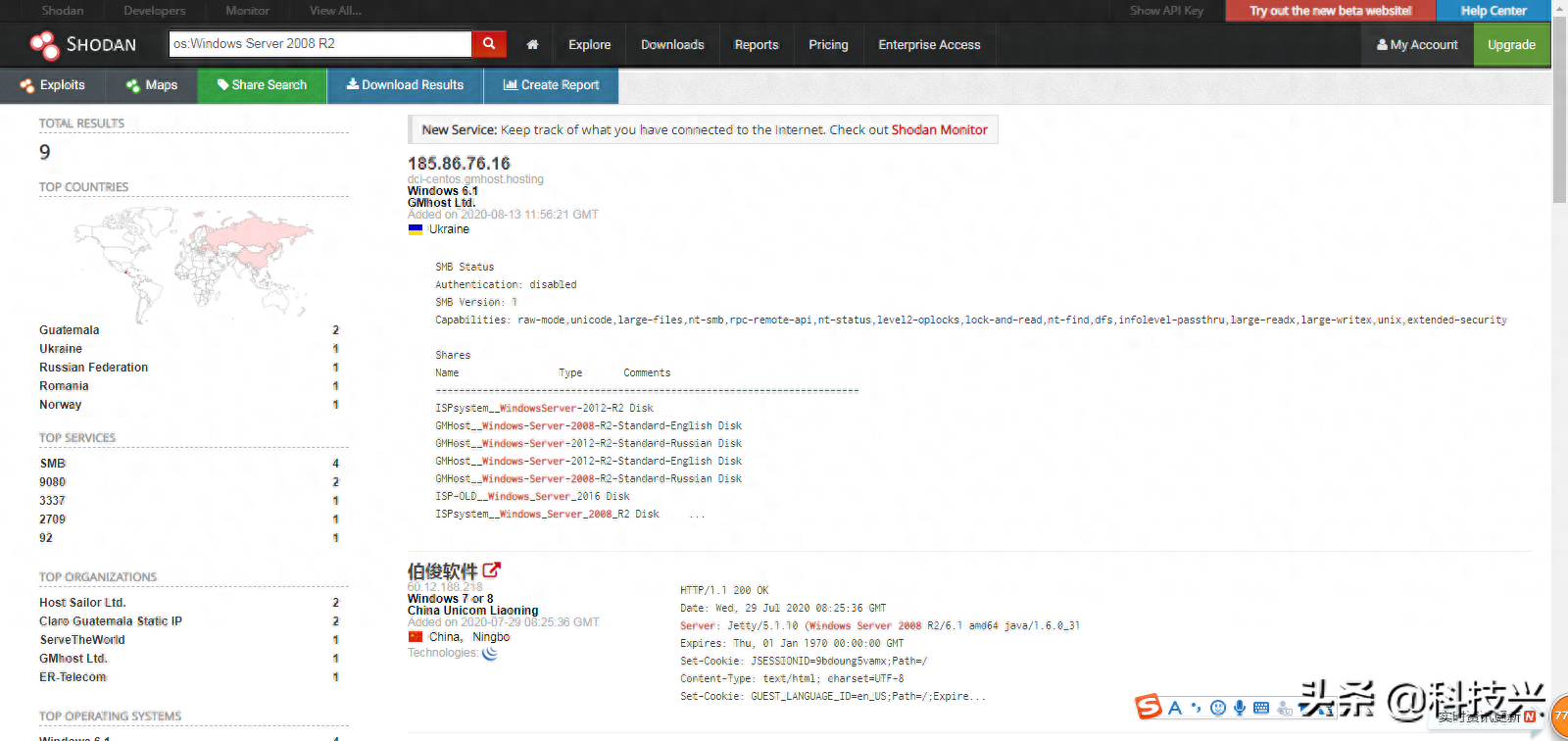
Task: Click the Share Search button
Action: pyautogui.click(x=262, y=85)
